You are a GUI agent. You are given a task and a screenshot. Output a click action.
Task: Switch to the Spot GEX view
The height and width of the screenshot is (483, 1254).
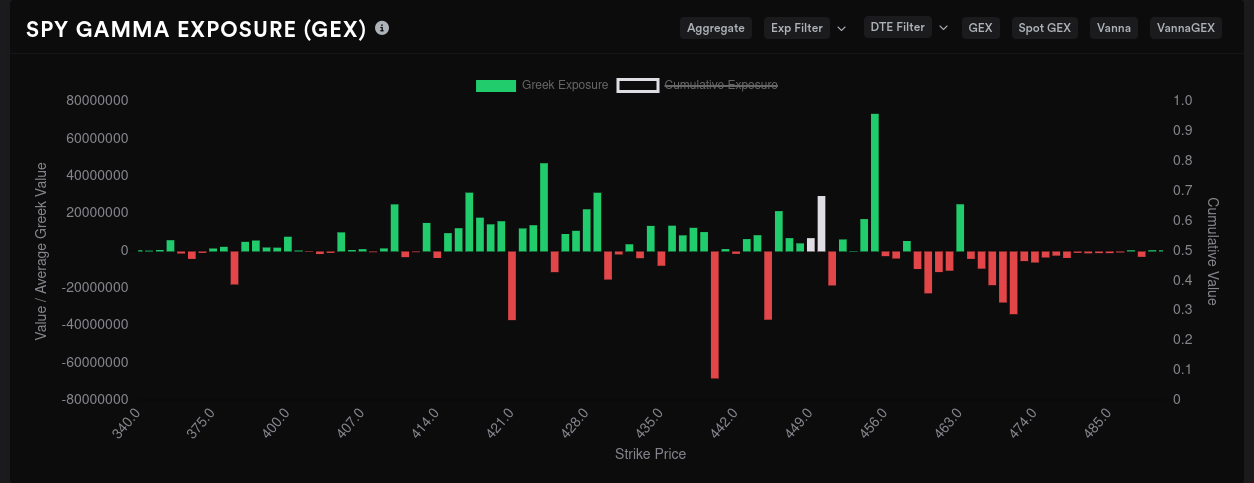click(x=1045, y=28)
